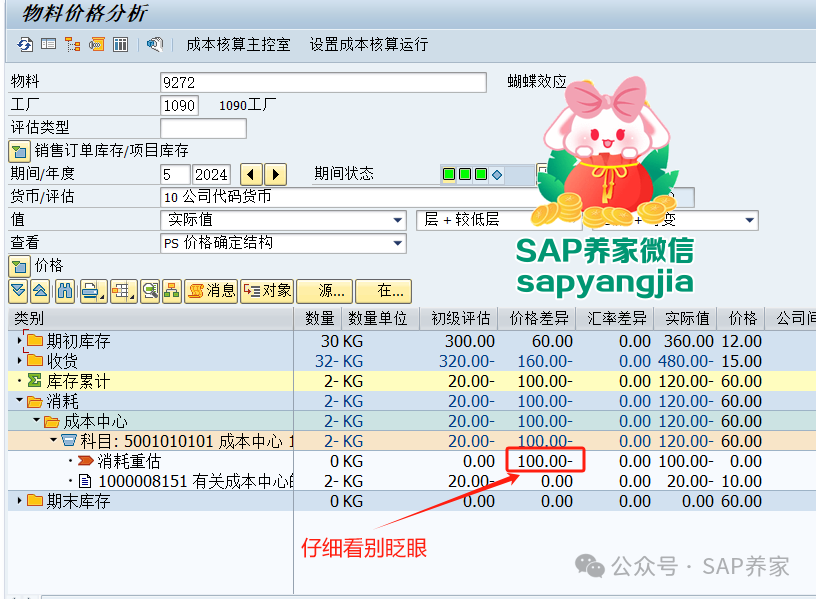816x599 pixels.
Task: Click the expand all nodes icon
Action: pos(18,291)
